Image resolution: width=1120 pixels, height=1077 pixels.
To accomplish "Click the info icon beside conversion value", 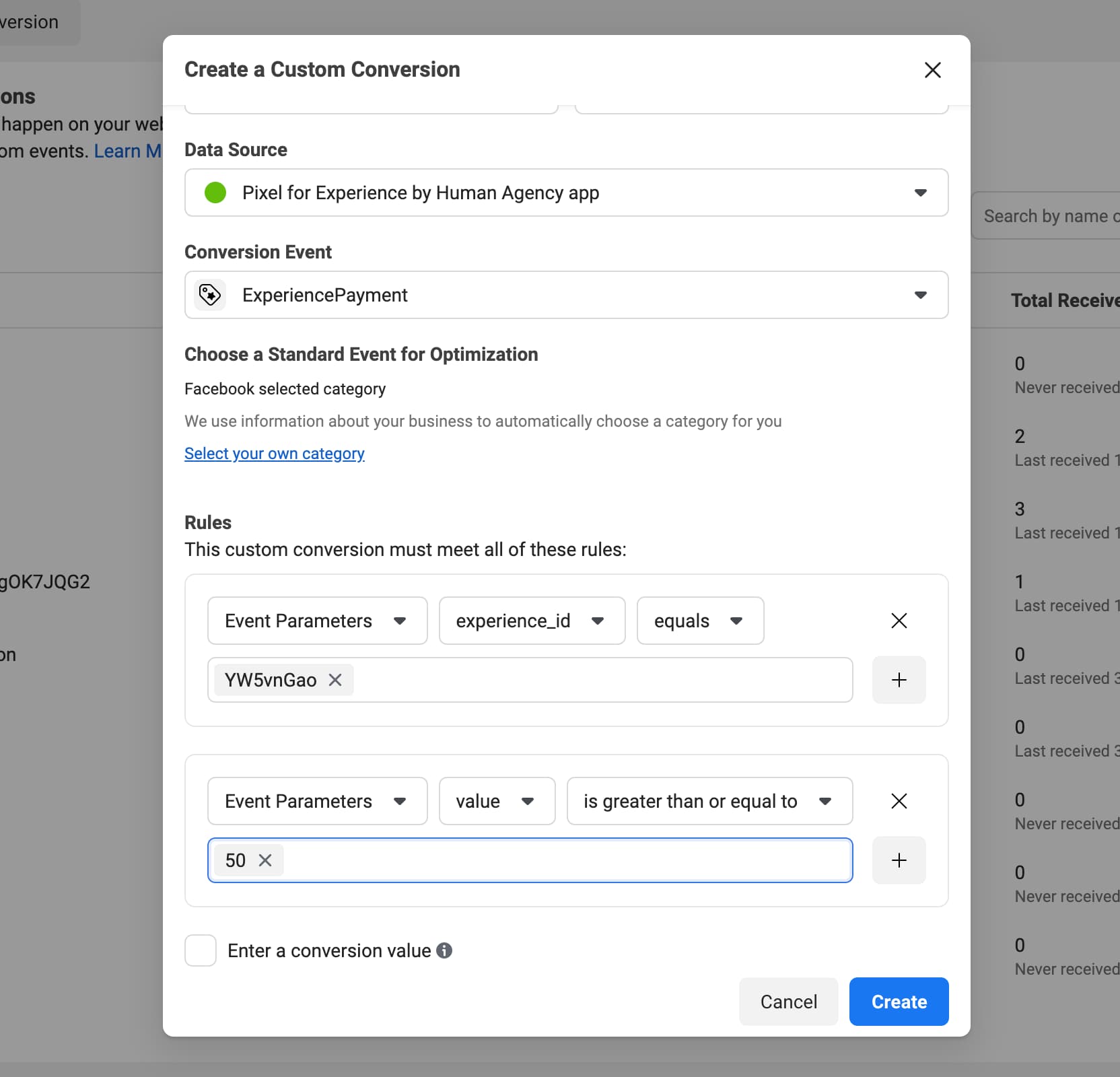I will click(x=444, y=950).
